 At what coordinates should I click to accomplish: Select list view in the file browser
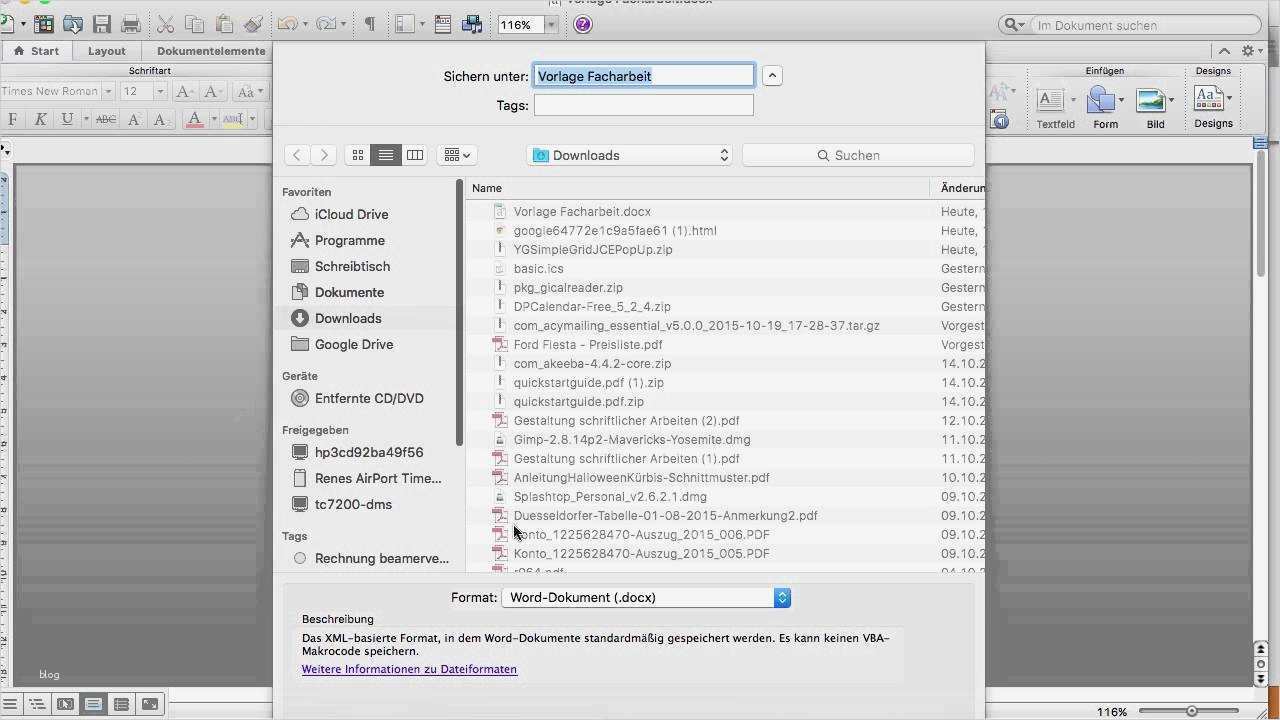click(385, 155)
